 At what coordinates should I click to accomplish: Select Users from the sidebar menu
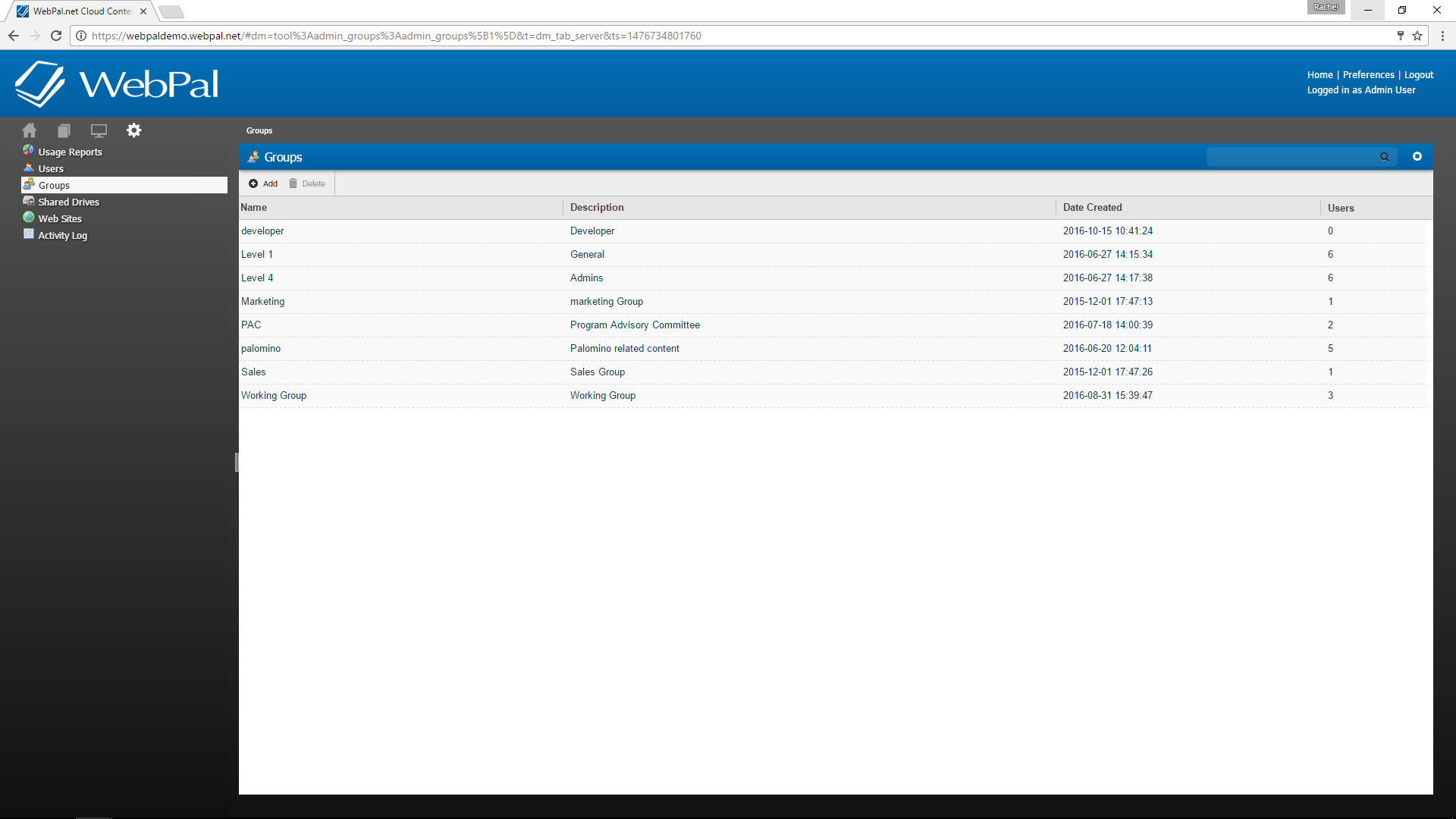[51, 168]
